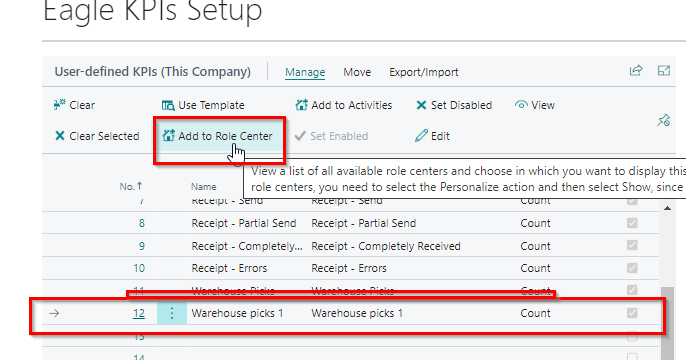Screen dimensions: 686x360
Task: Click Add to Activities icon
Action: click(x=301, y=105)
